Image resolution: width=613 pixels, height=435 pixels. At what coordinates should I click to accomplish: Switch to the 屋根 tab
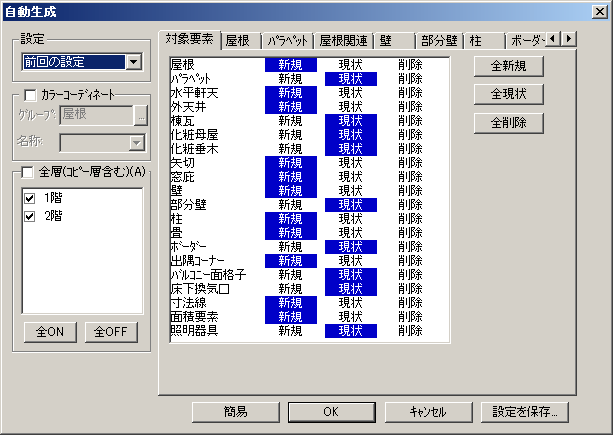pos(238,41)
